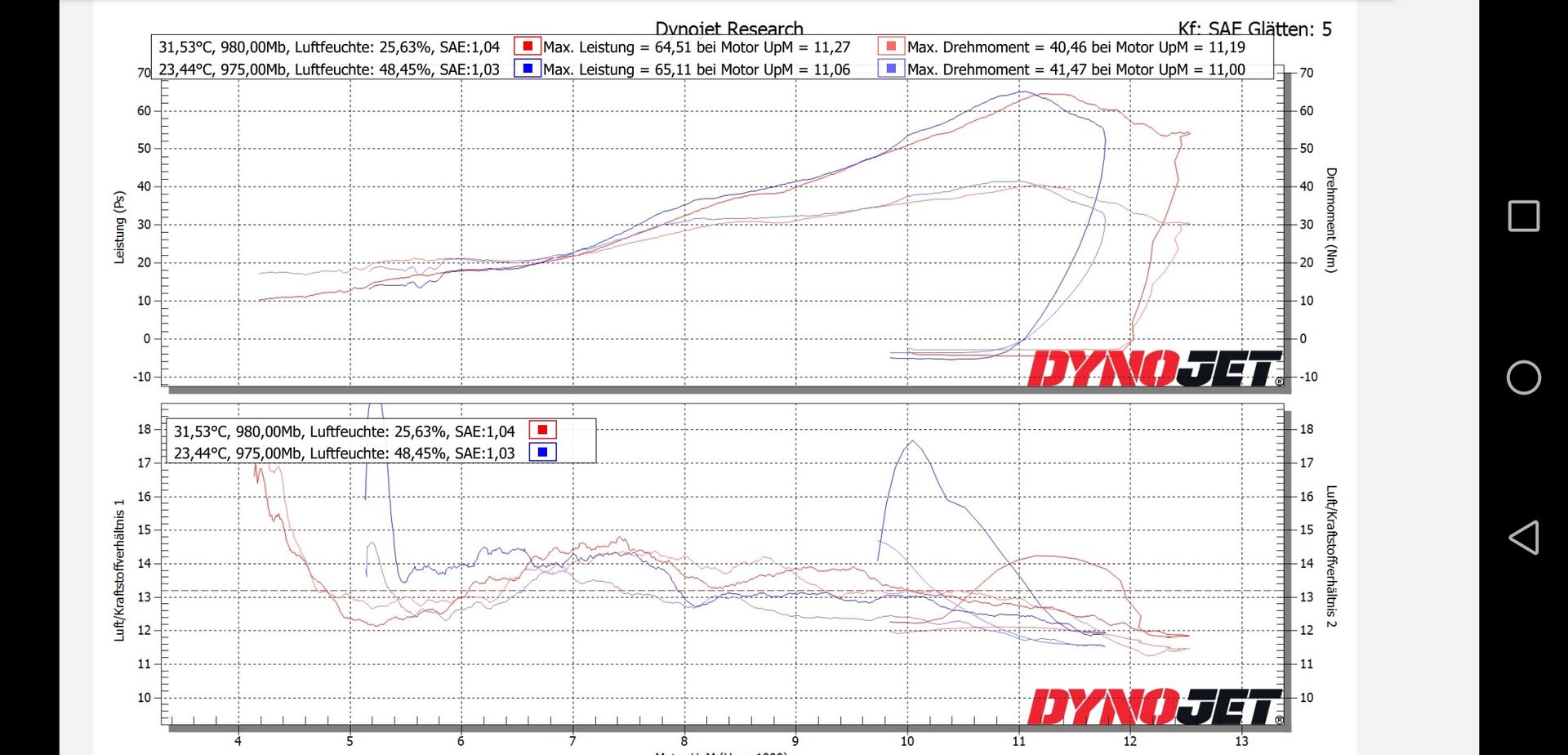Click the Dynojet logo in upper chart
Viewport: 1568px width, 755px height.
coord(1155,369)
